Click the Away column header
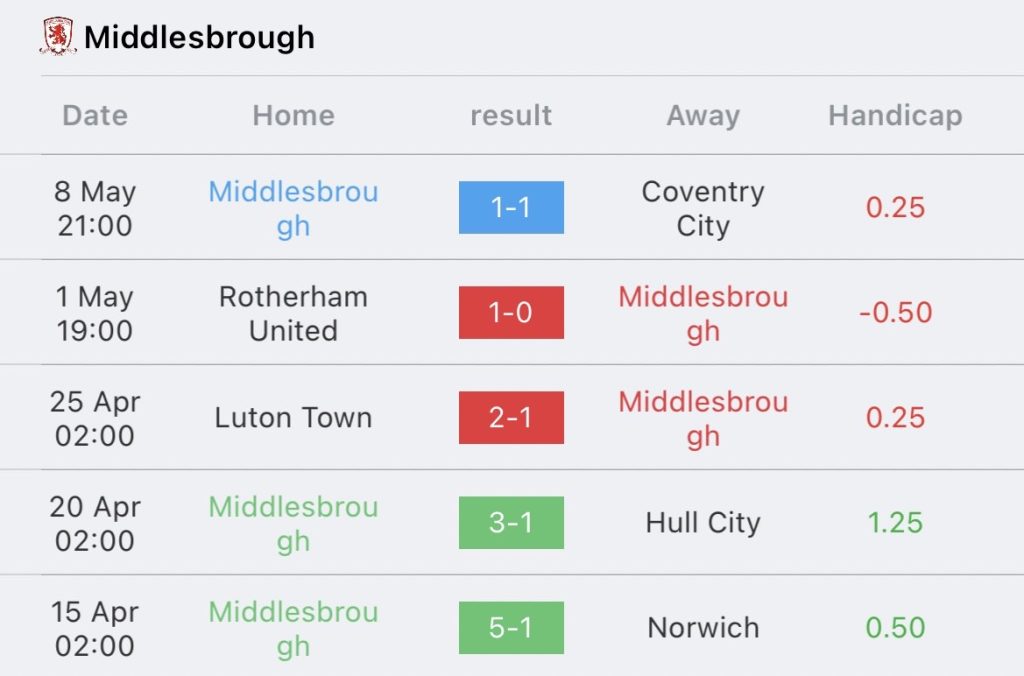This screenshot has height=676, width=1024. point(703,116)
